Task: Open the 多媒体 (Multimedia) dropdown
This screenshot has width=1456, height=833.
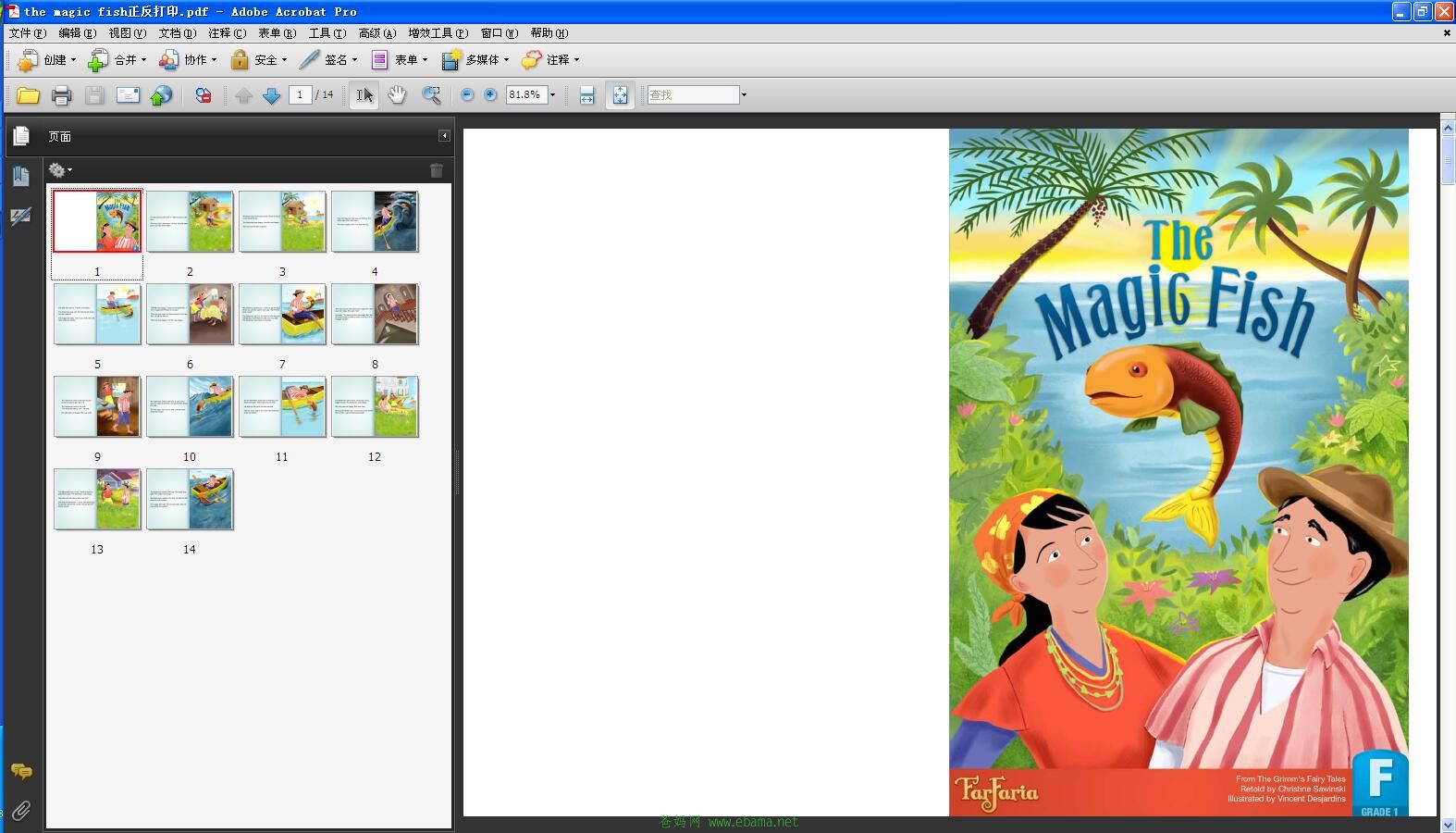Action: [475, 60]
